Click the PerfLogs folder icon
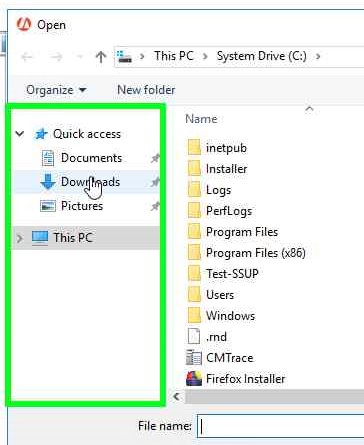Screen dimensions: 364x445 coord(194,211)
